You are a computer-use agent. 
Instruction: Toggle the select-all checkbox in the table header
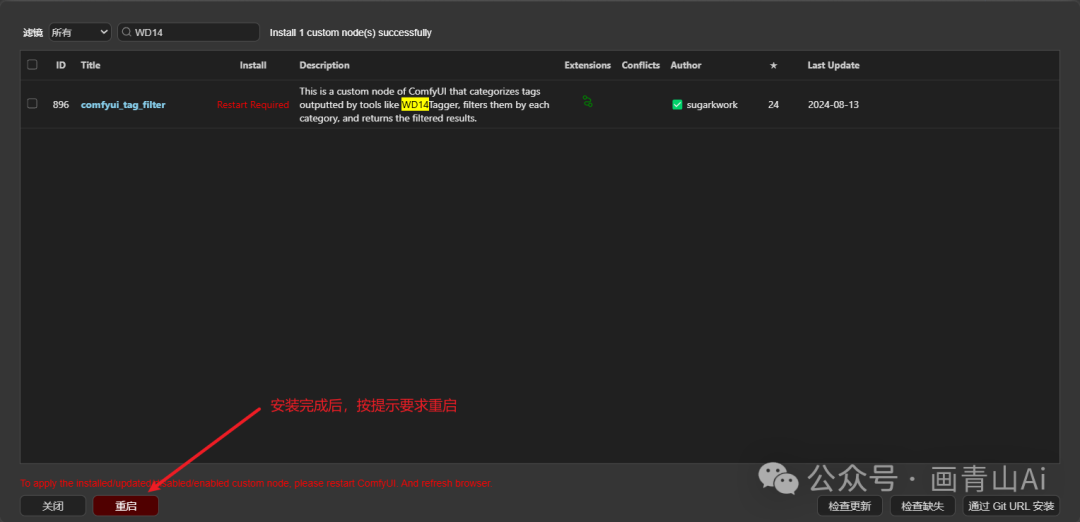click(32, 65)
